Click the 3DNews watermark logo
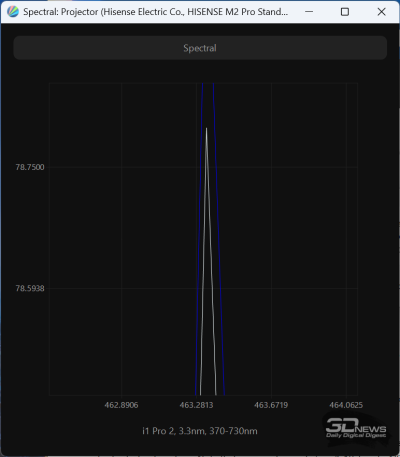Viewport: 400px width, 457px height. coord(356,428)
